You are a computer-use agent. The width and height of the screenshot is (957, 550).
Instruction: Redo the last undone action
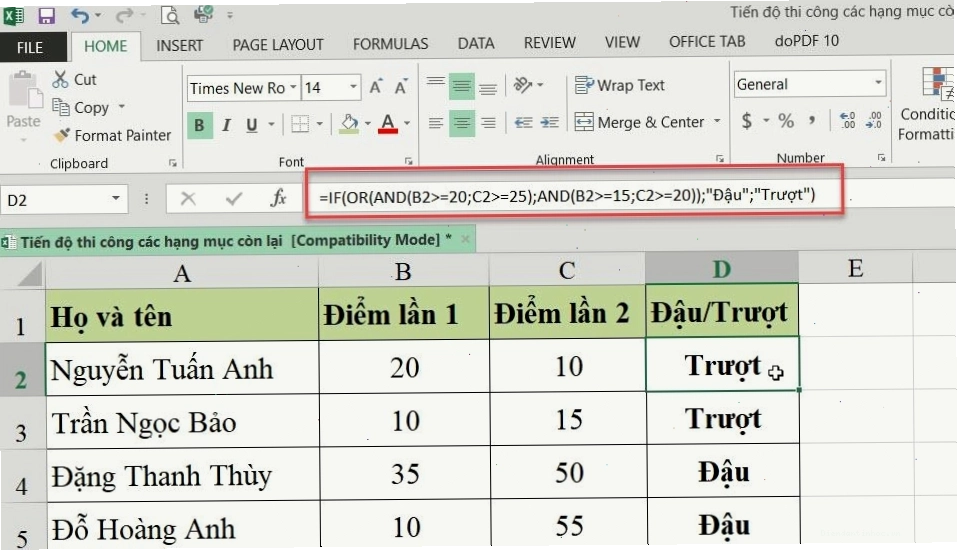[123, 15]
